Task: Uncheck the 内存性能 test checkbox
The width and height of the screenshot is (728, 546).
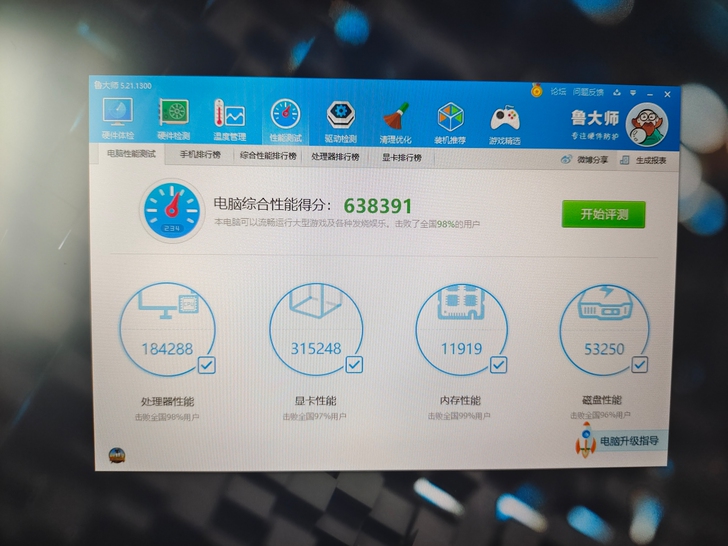Action: coord(499,364)
